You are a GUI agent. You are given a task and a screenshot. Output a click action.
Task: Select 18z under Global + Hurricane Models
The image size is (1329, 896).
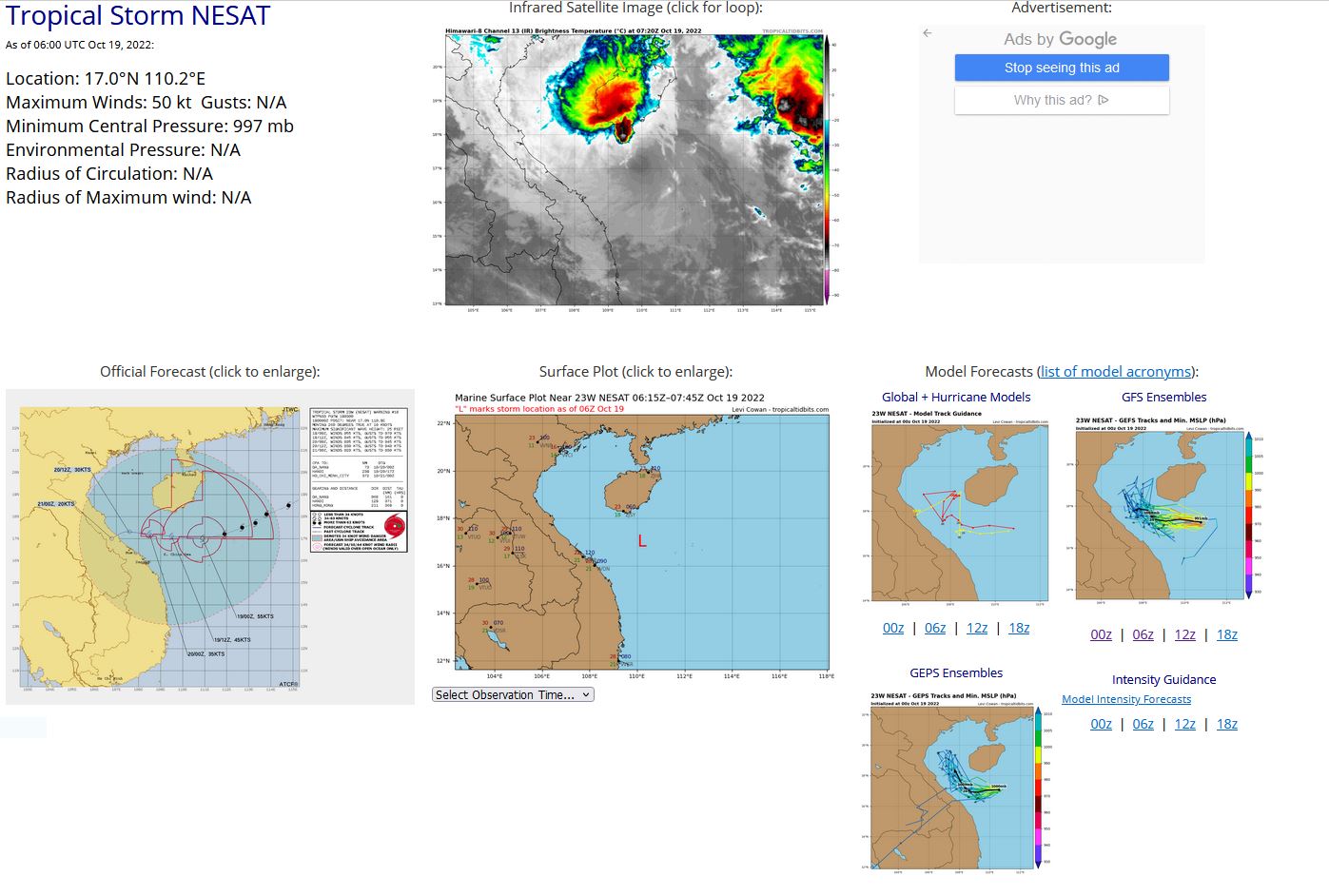pyautogui.click(x=1019, y=628)
